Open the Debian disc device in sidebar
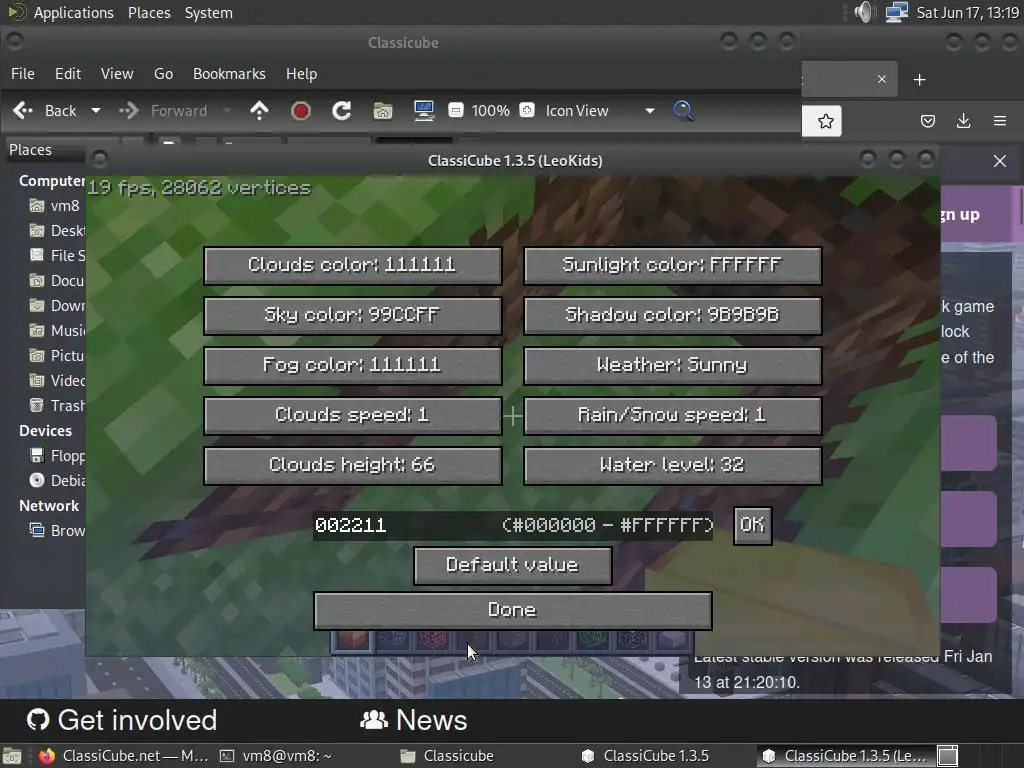1024x768 pixels. point(57,481)
